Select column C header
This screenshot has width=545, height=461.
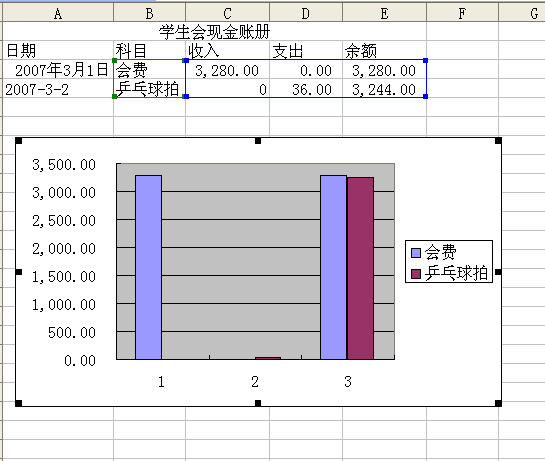(x=227, y=13)
